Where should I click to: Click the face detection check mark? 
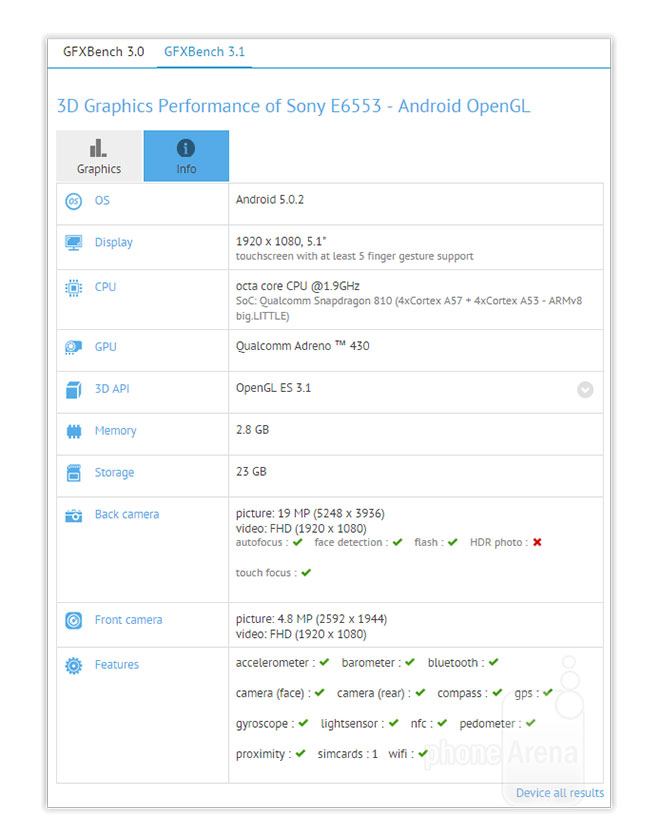point(397,542)
